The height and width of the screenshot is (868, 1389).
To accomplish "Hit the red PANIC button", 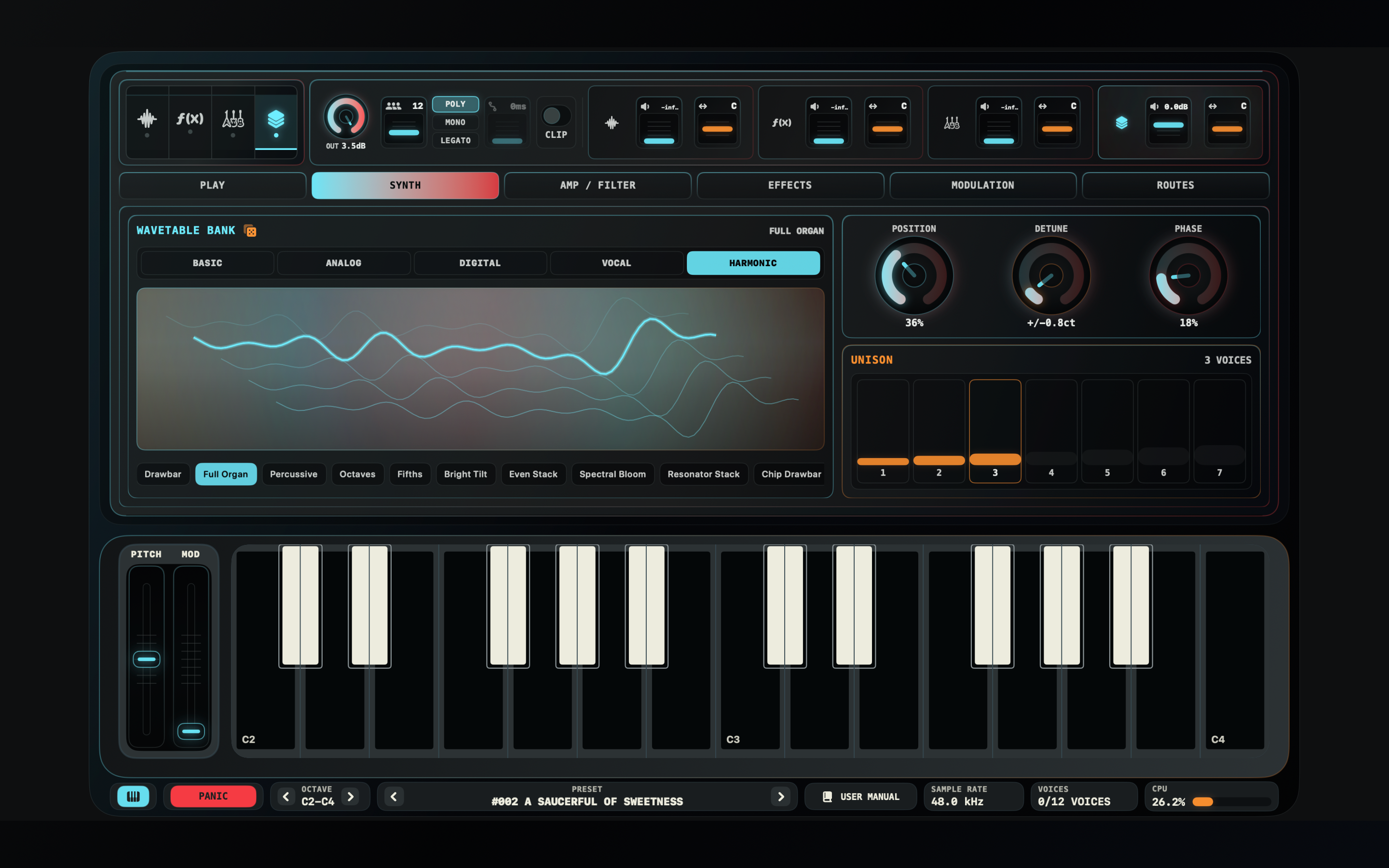I will [x=213, y=796].
